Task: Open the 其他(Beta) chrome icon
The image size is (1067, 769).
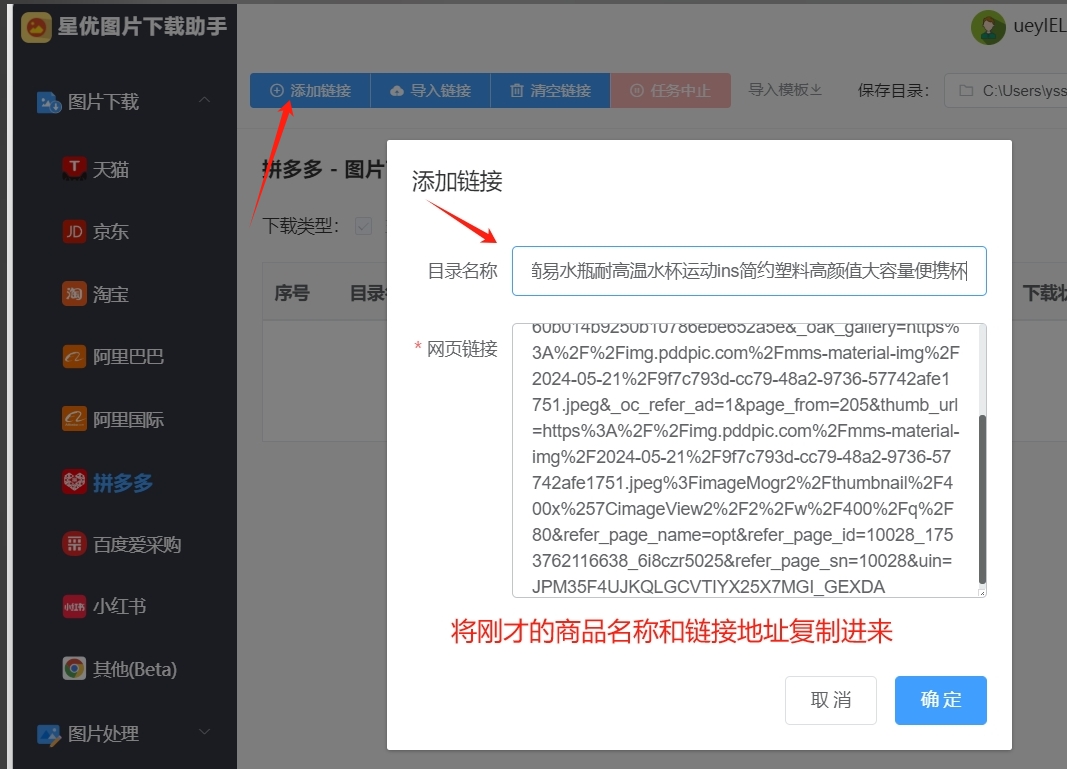Action: tap(74, 668)
